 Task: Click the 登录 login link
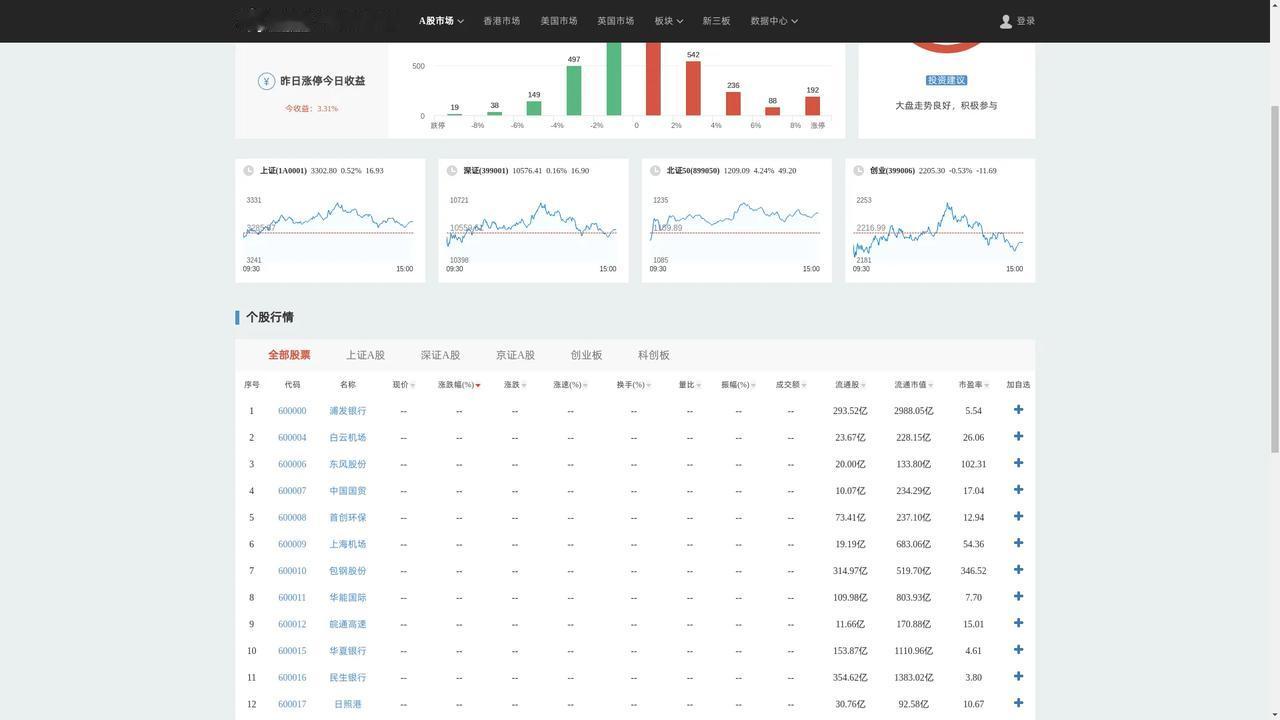[x=1026, y=21]
